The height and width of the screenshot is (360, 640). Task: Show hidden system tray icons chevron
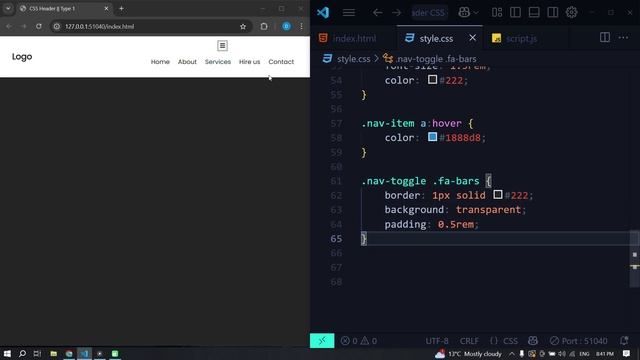[x=512, y=353]
